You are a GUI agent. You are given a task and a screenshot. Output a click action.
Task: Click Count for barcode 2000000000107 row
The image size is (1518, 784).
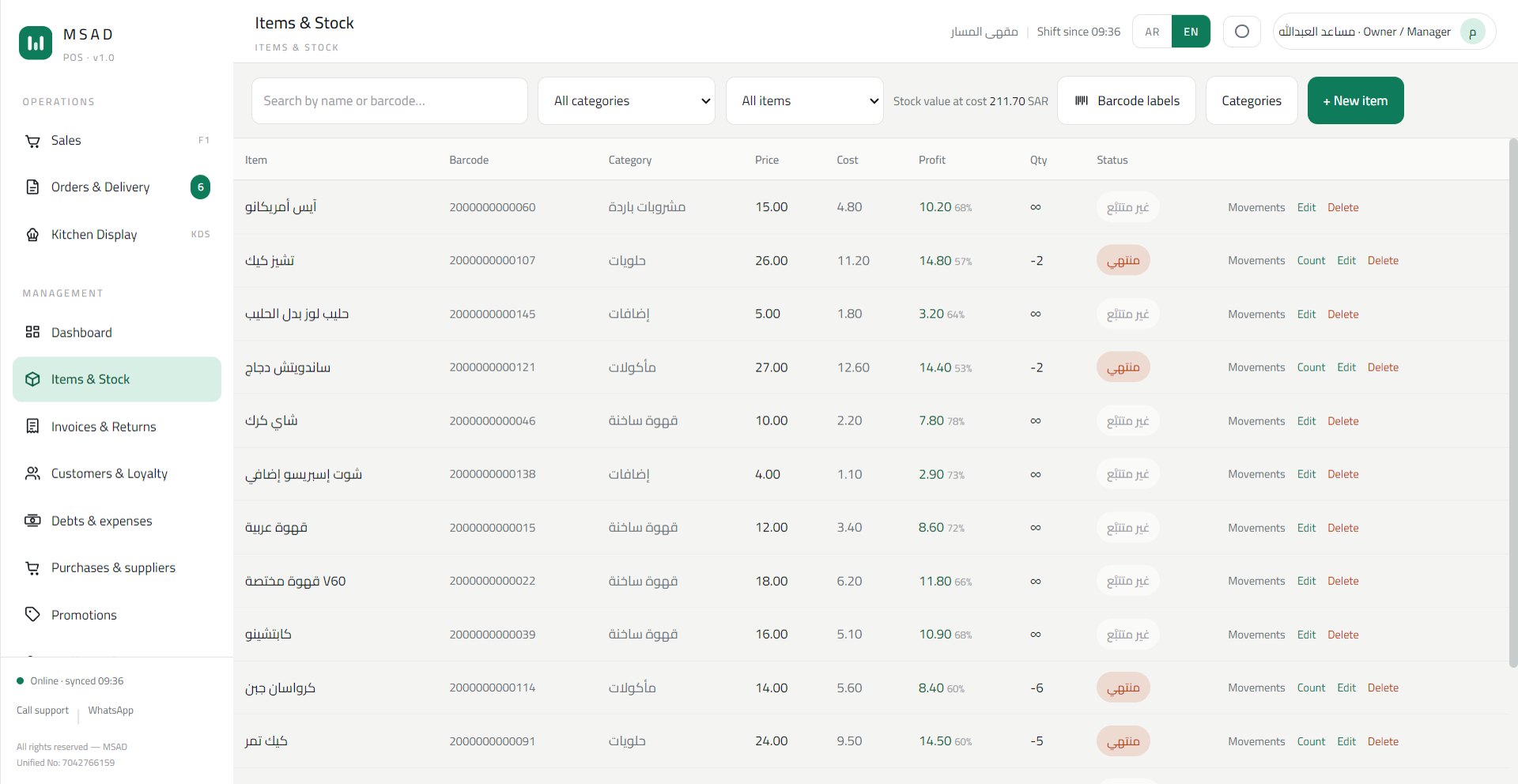pyautogui.click(x=1311, y=261)
